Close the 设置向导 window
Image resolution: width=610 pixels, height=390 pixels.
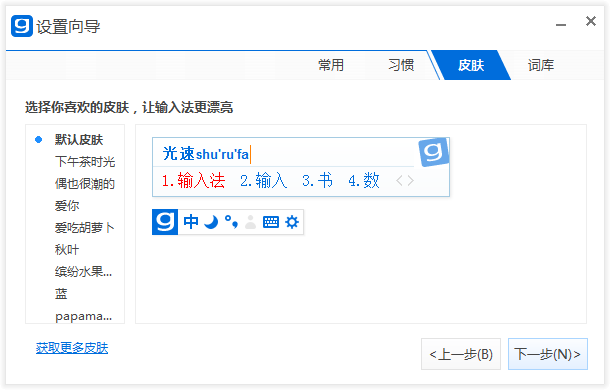(x=591, y=21)
